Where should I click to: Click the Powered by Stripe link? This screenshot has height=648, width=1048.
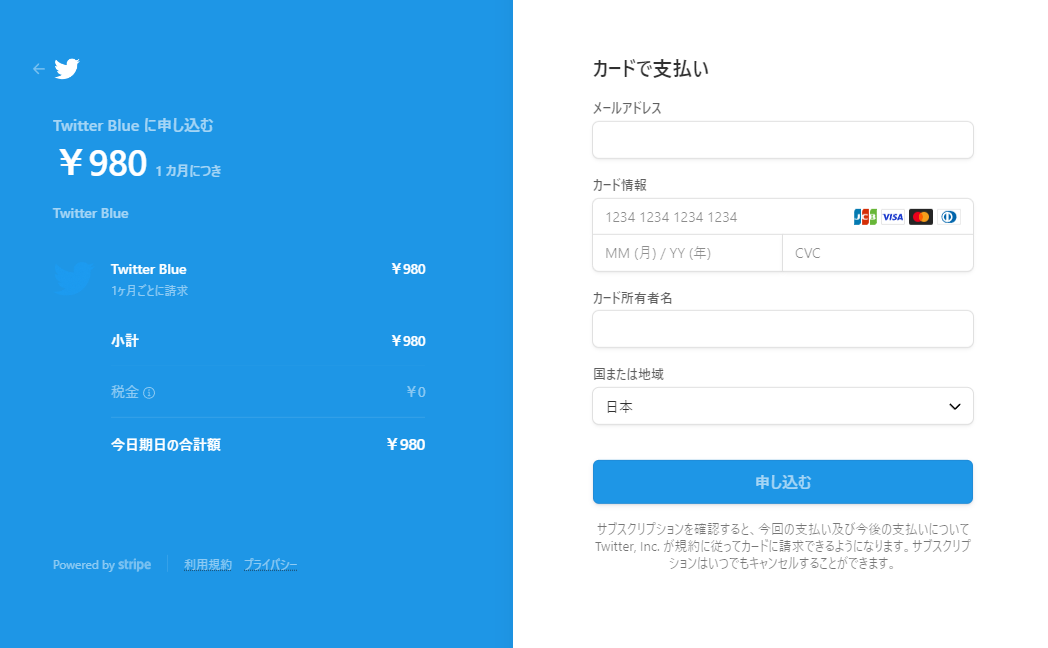(x=102, y=565)
